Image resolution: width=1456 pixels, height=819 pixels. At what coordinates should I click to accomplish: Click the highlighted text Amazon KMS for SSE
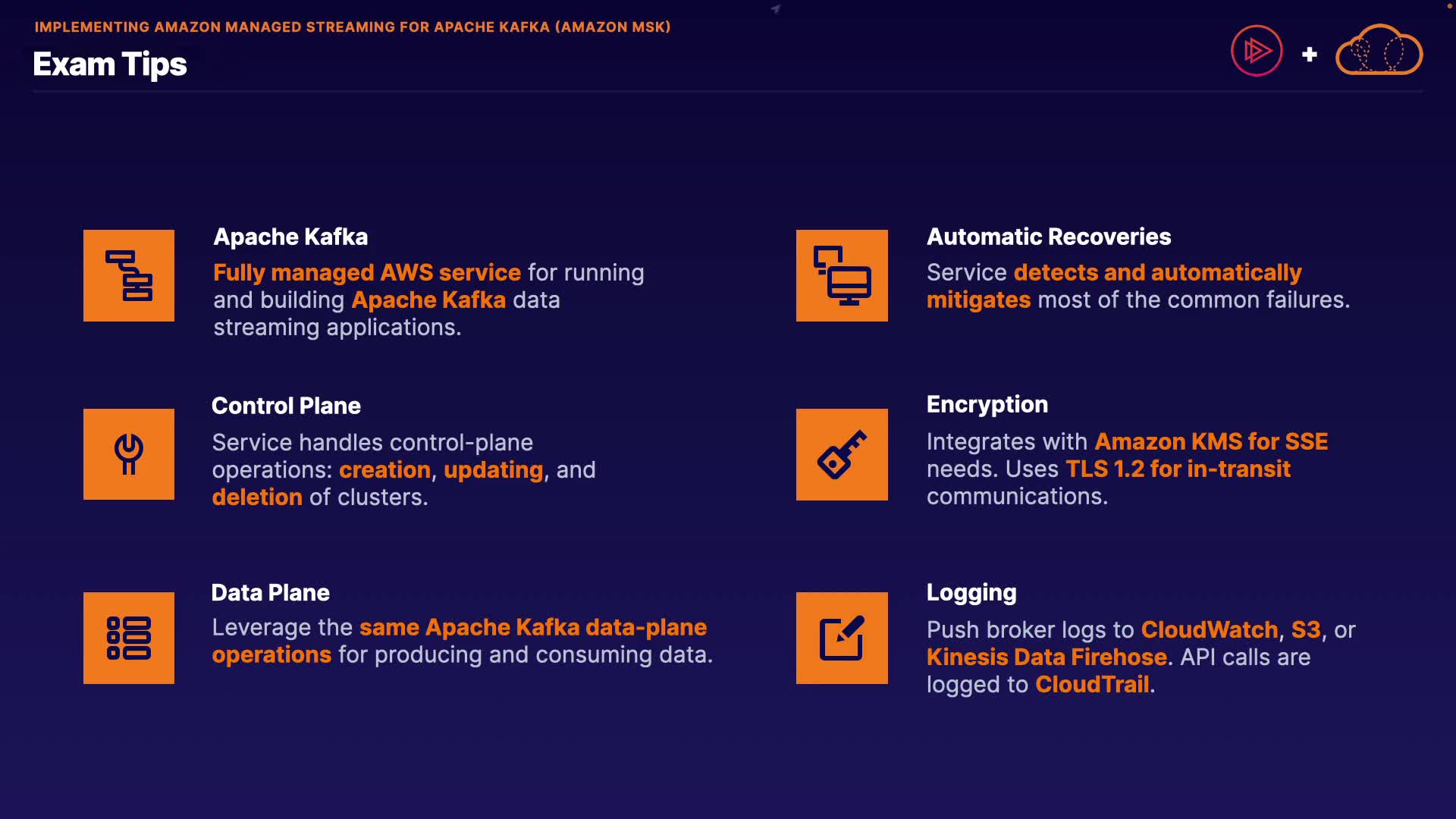1211,441
